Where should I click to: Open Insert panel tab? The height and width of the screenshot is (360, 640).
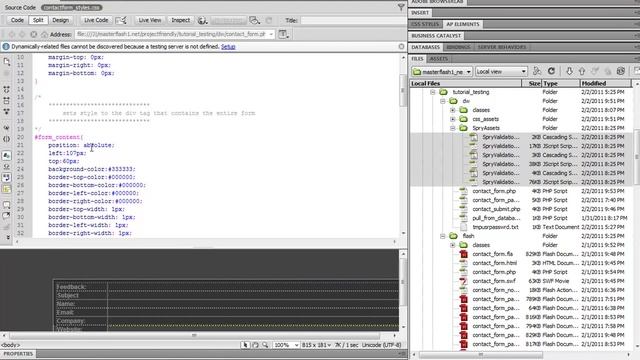[x=420, y=13]
